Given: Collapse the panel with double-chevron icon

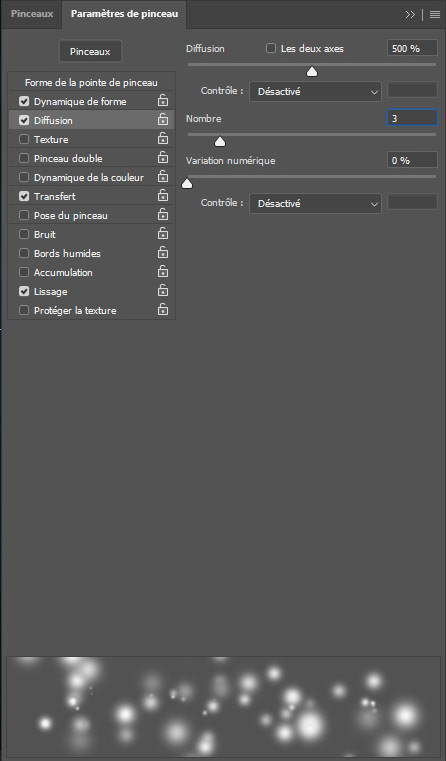Looking at the screenshot, I should point(410,15).
